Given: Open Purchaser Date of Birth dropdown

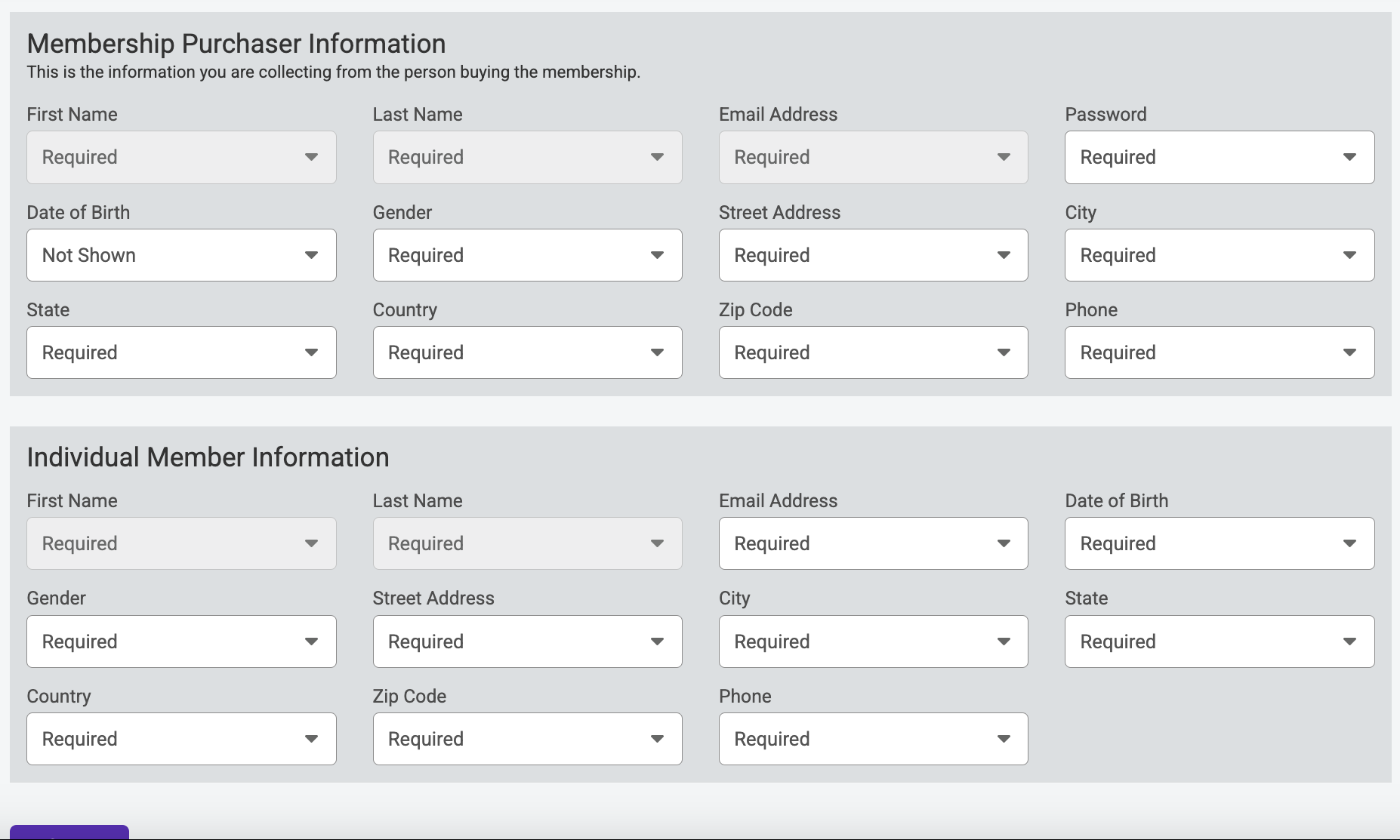Looking at the screenshot, I should coord(181,255).
